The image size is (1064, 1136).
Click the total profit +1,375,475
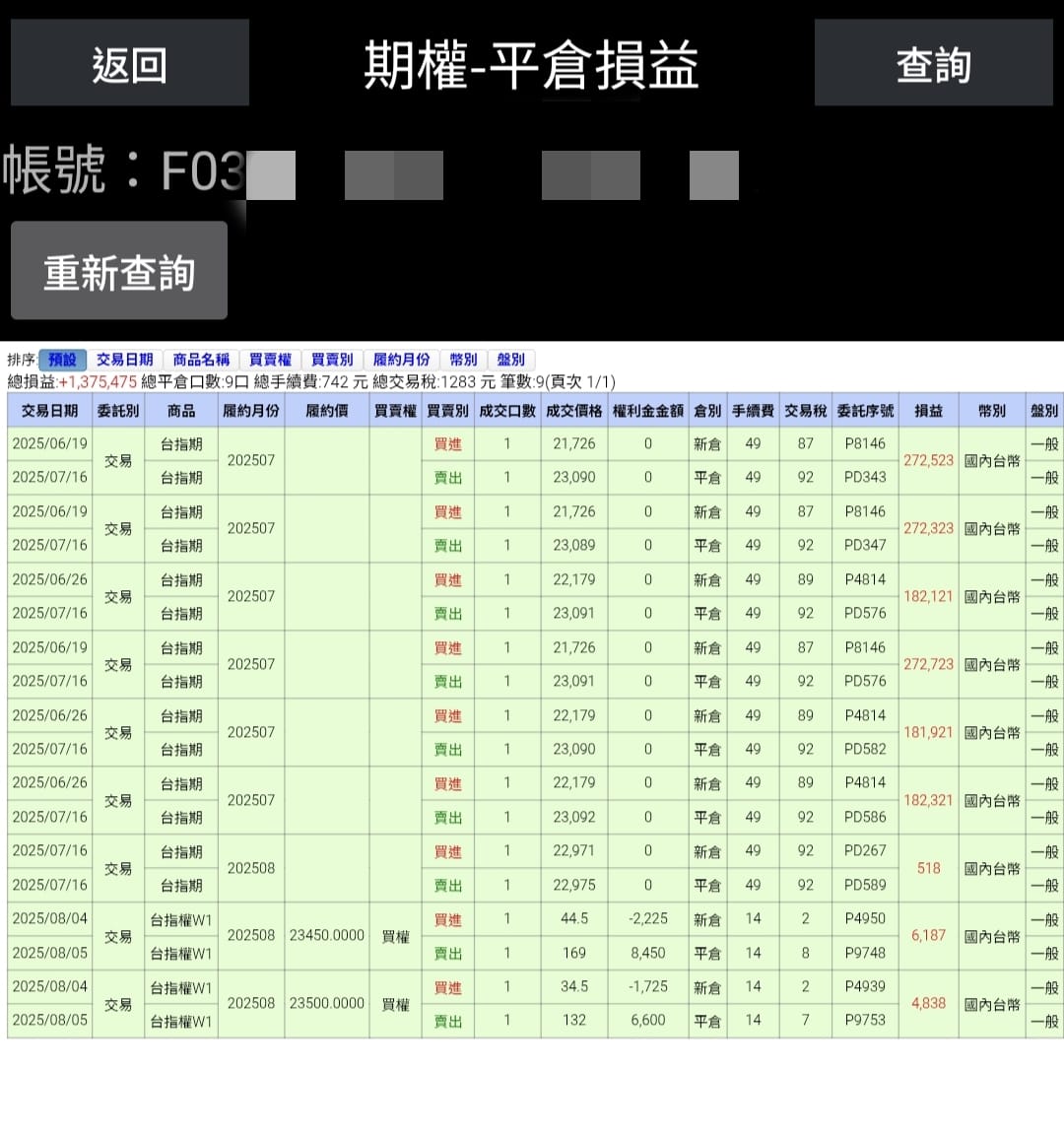[98, 382]
